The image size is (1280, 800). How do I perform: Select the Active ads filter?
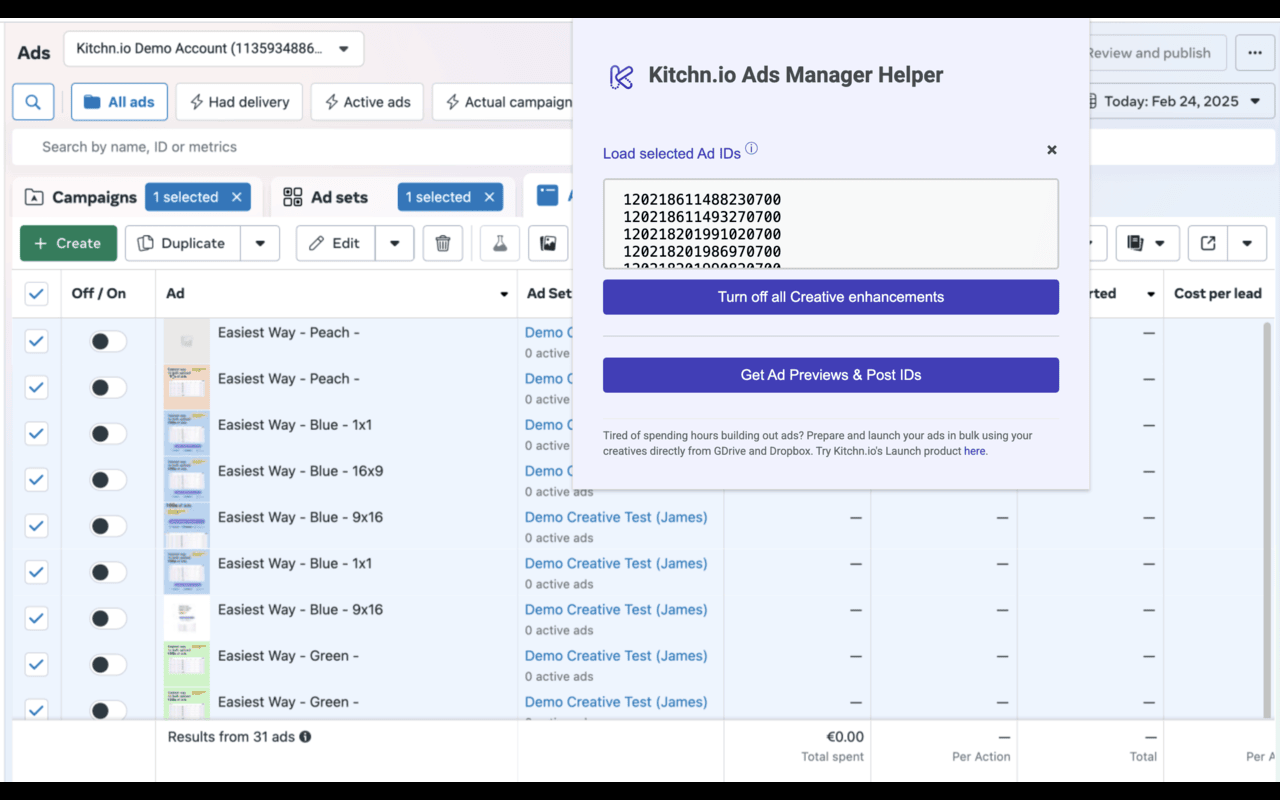tap(367, 101)
